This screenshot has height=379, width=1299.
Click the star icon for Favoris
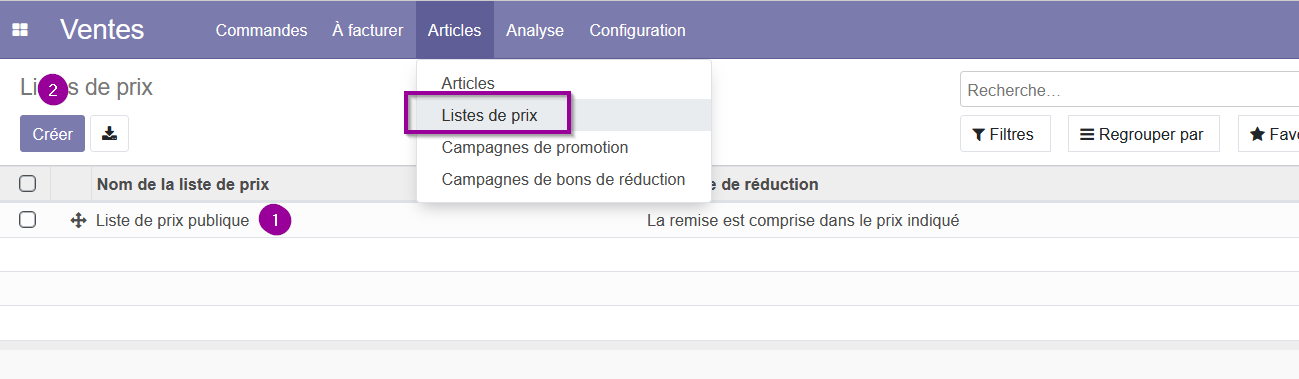pos(1257,134)
